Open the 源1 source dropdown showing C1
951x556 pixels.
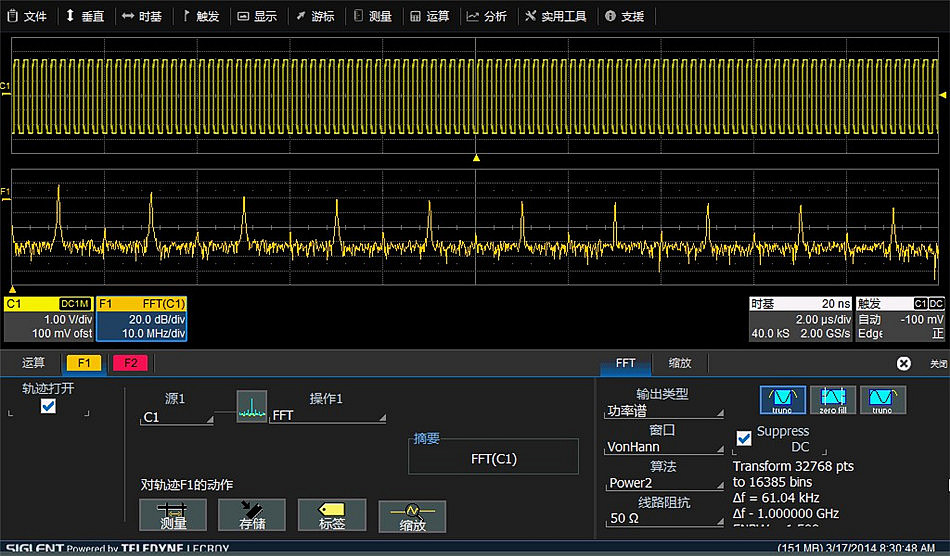[x=176, y=417]
